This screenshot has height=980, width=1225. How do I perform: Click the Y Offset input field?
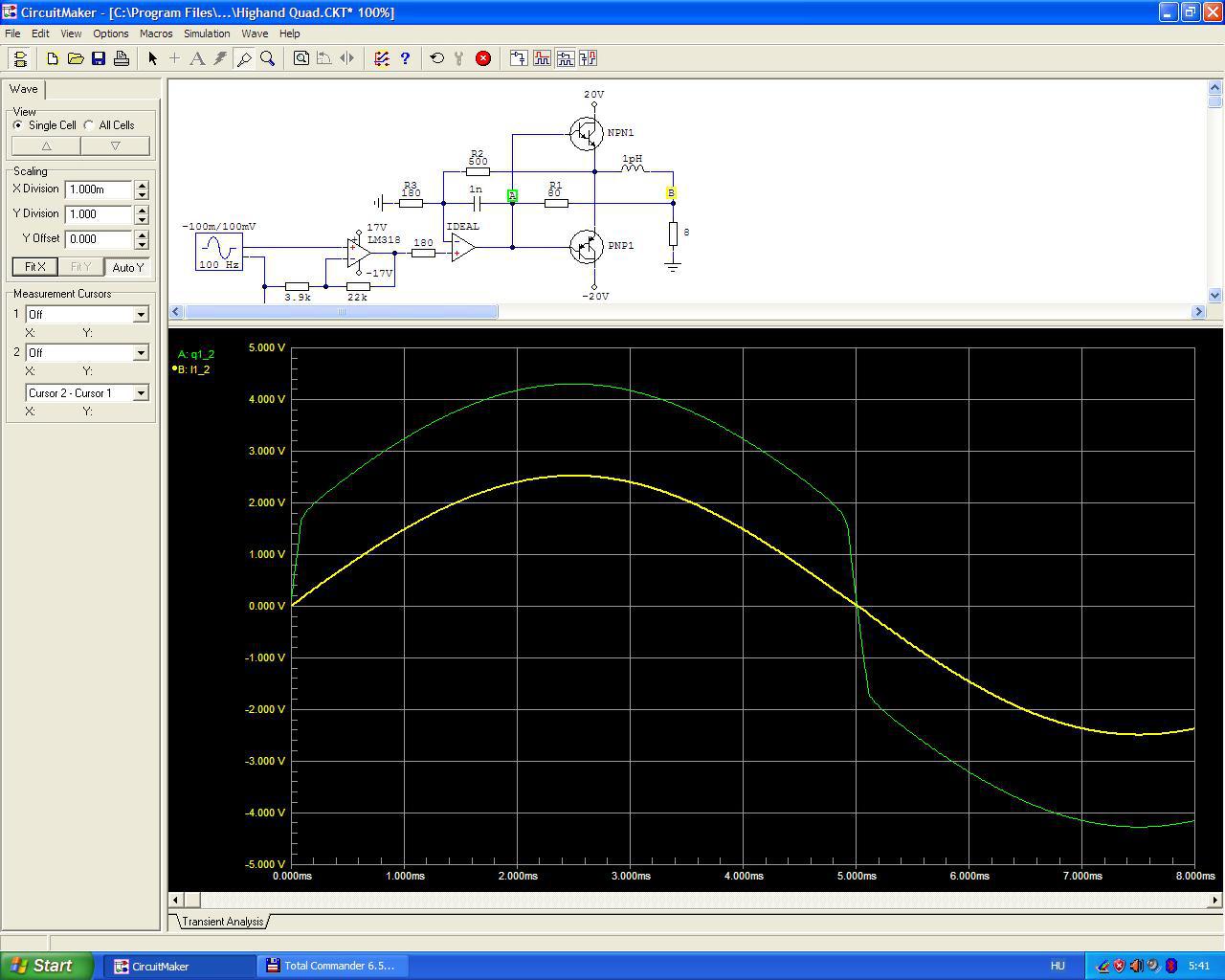pos(99,239)
